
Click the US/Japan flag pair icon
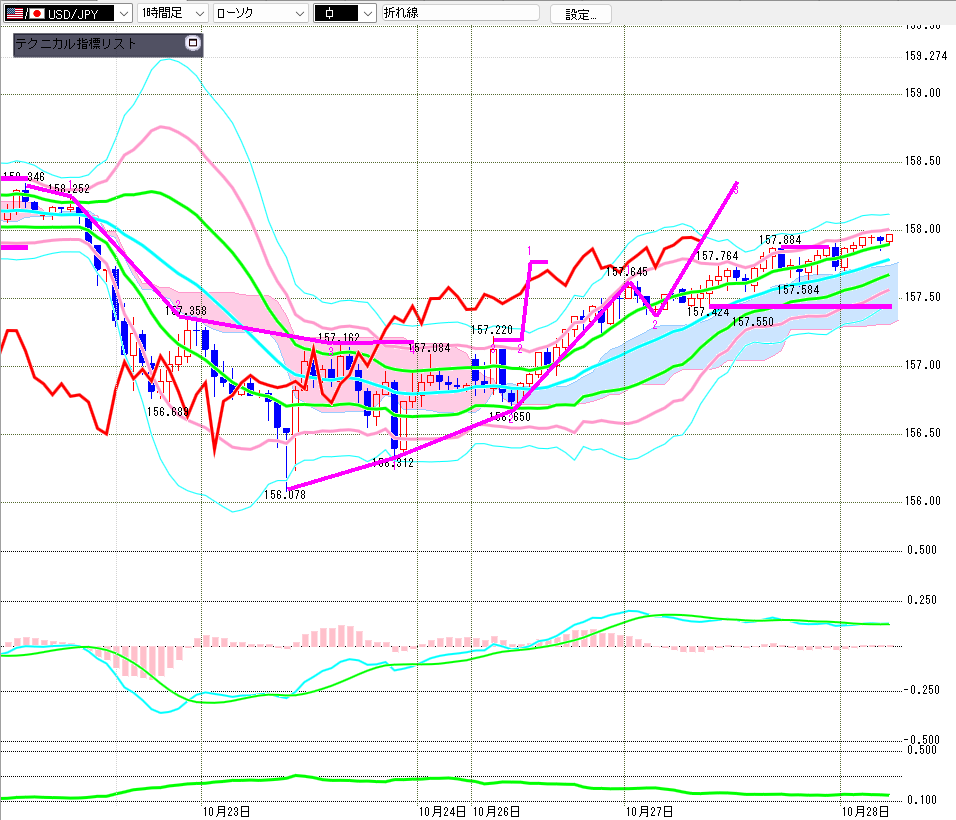(x=25, y=13)
